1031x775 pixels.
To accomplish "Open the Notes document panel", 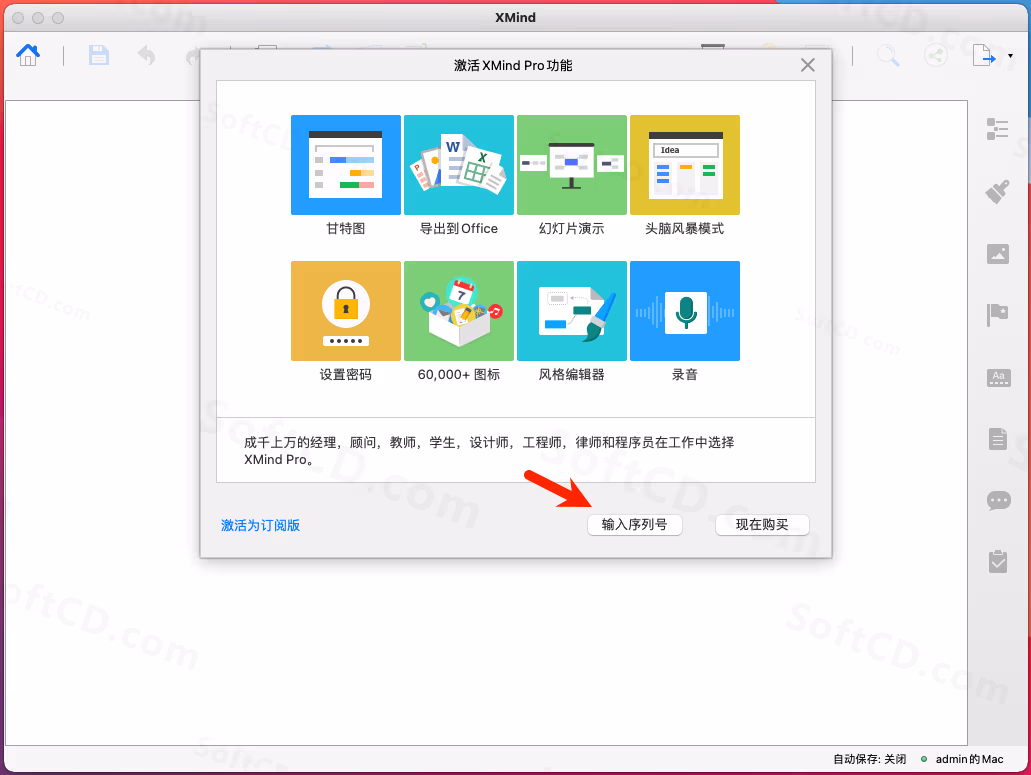I will pos(997,438).
